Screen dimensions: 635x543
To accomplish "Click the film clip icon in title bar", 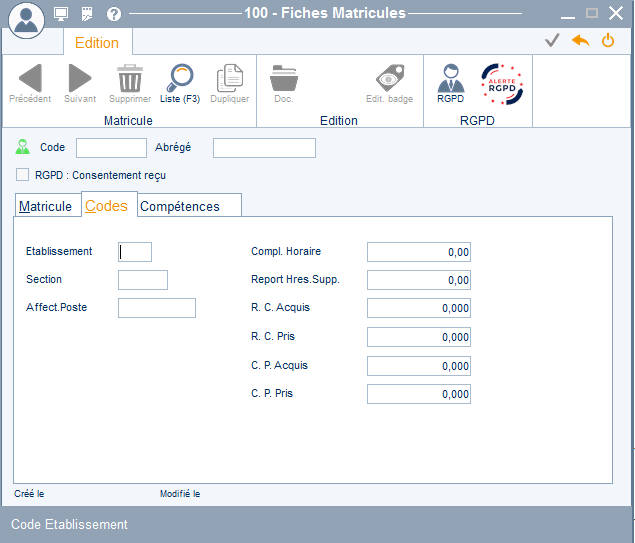I will (87, 14).
